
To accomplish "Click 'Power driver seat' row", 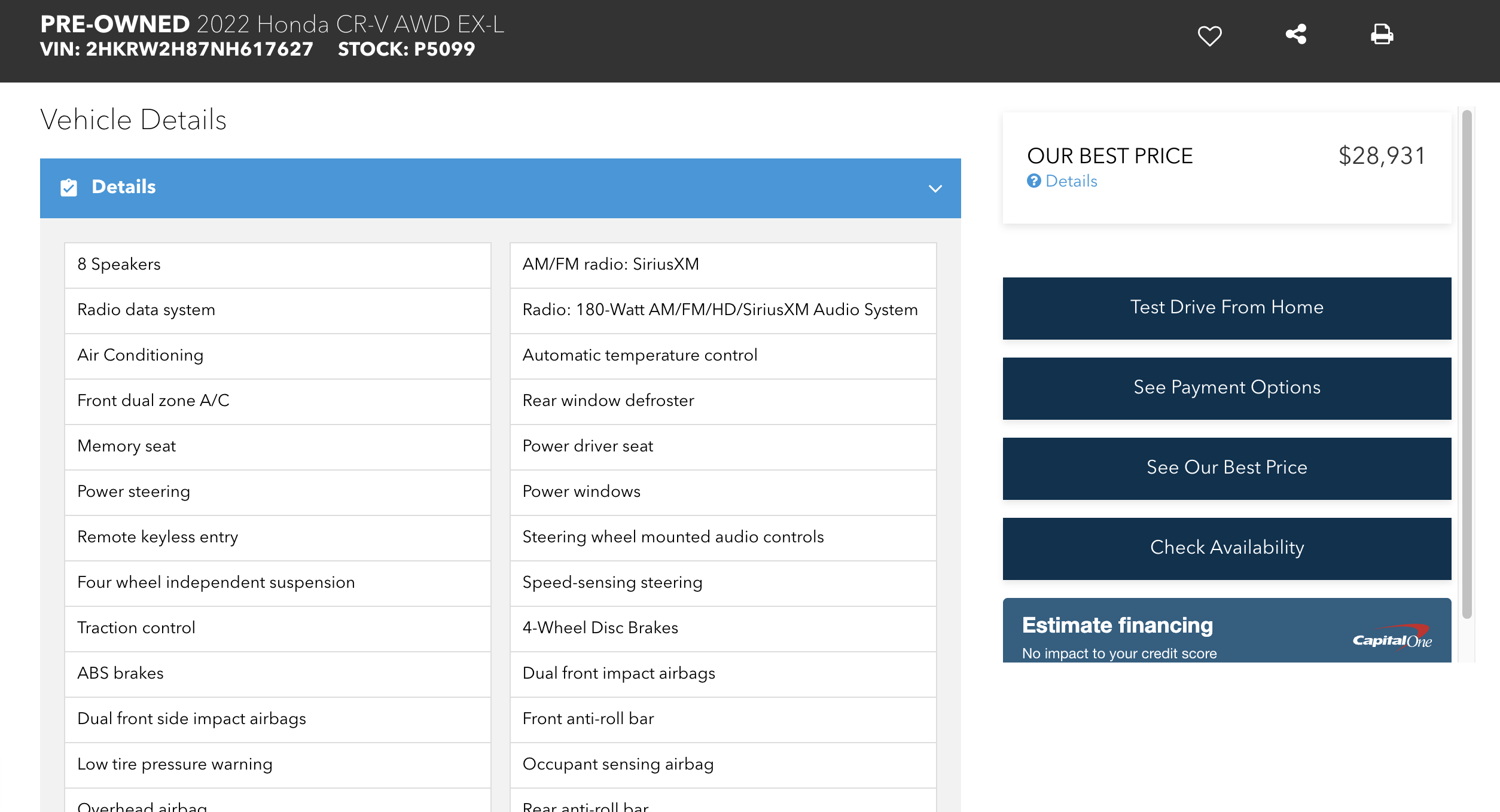I will [723, 447].
